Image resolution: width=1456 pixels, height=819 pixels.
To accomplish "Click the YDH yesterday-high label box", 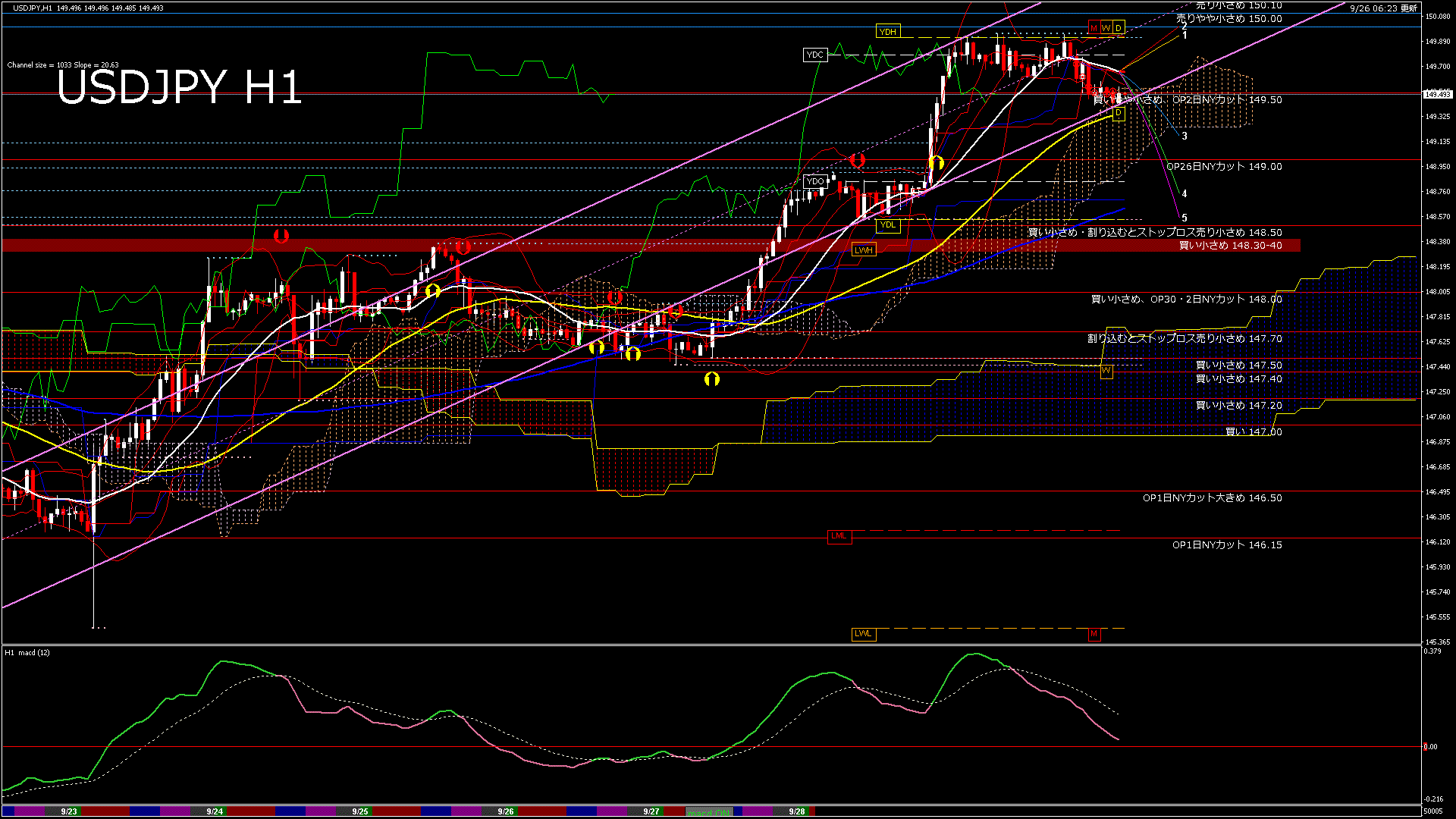I will point(887,31).
